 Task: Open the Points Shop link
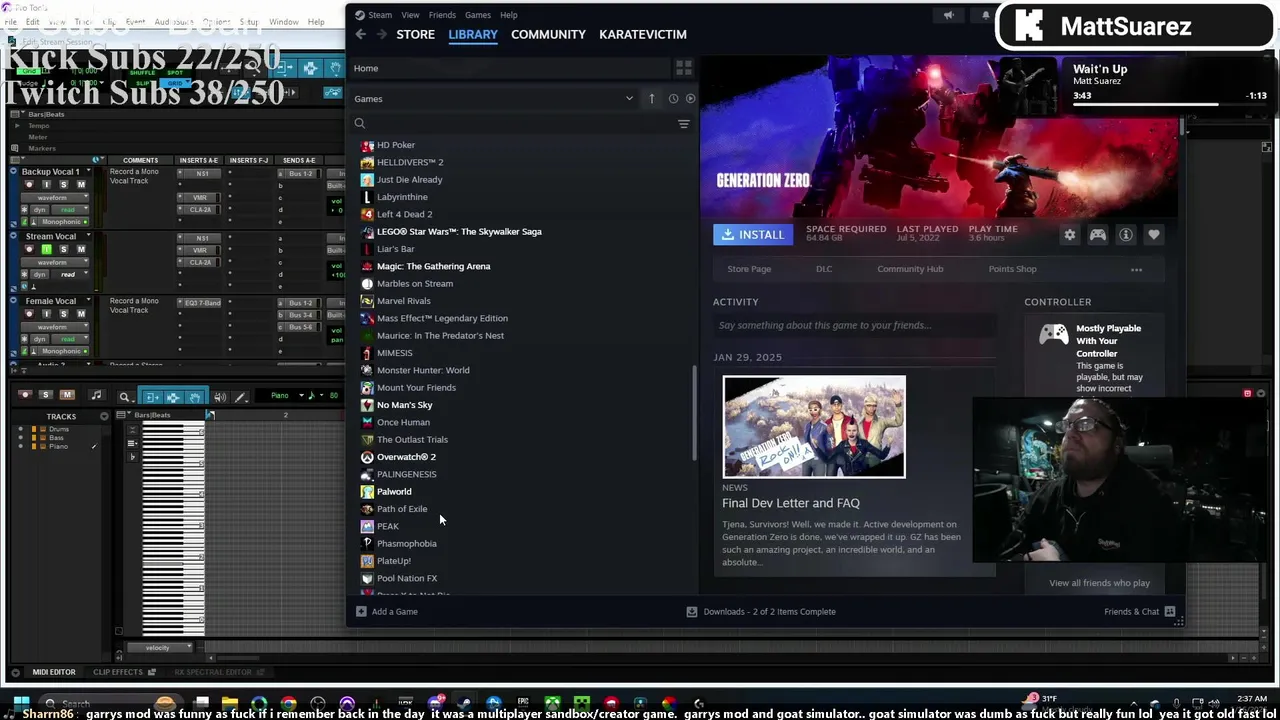[1012, 269]
